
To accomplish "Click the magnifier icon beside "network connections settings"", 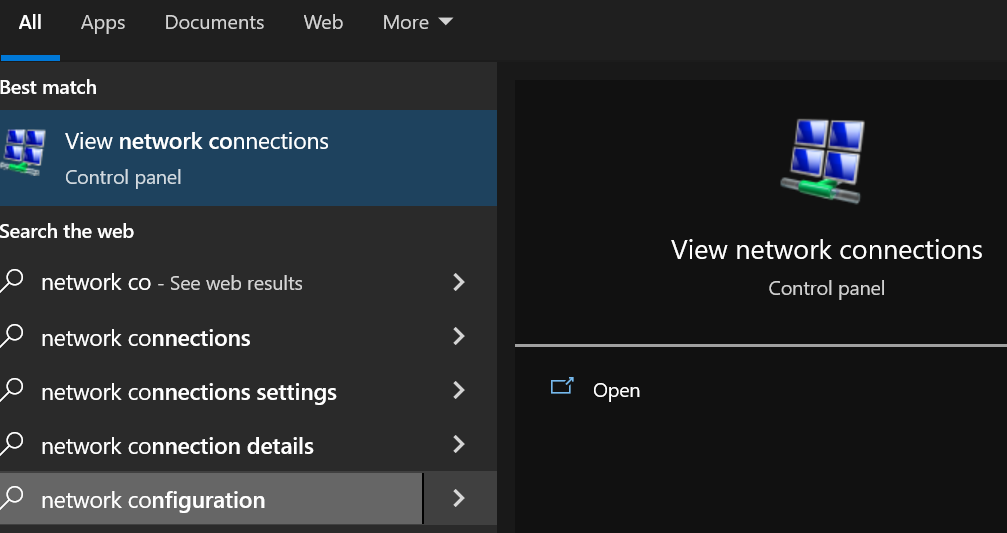I will (12, 391).
